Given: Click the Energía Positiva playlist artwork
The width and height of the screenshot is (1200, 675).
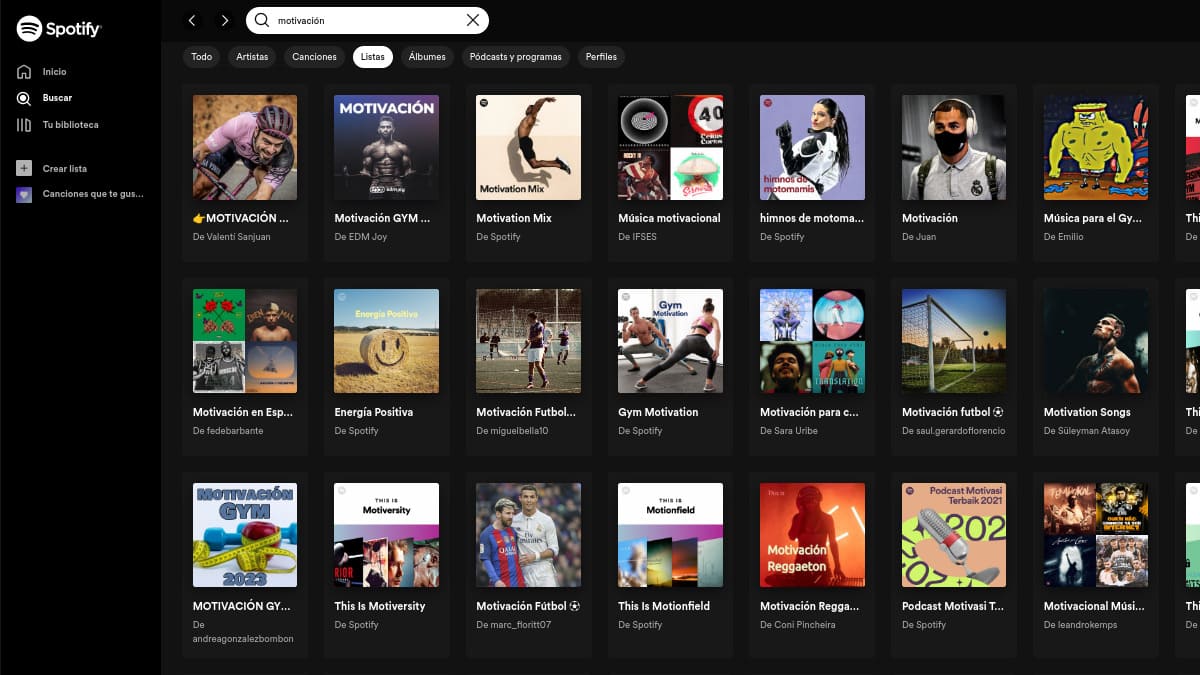Looking at the screenshot, I should [x=386, y=341].
